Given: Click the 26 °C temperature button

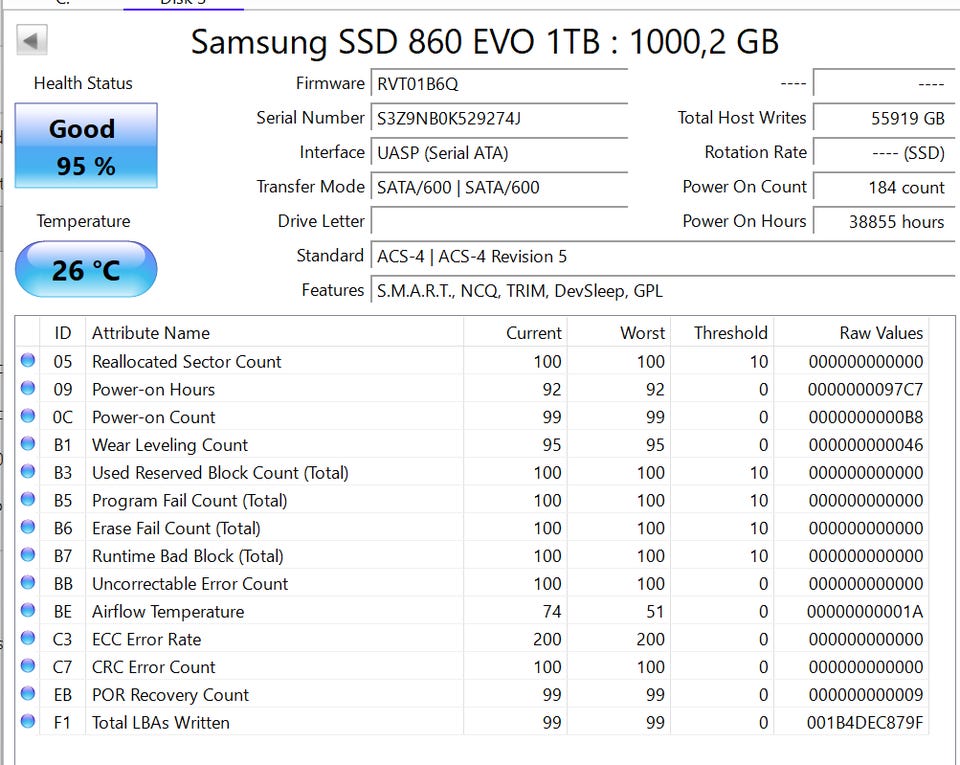Looking at the screenshot, I should (86, 269).
